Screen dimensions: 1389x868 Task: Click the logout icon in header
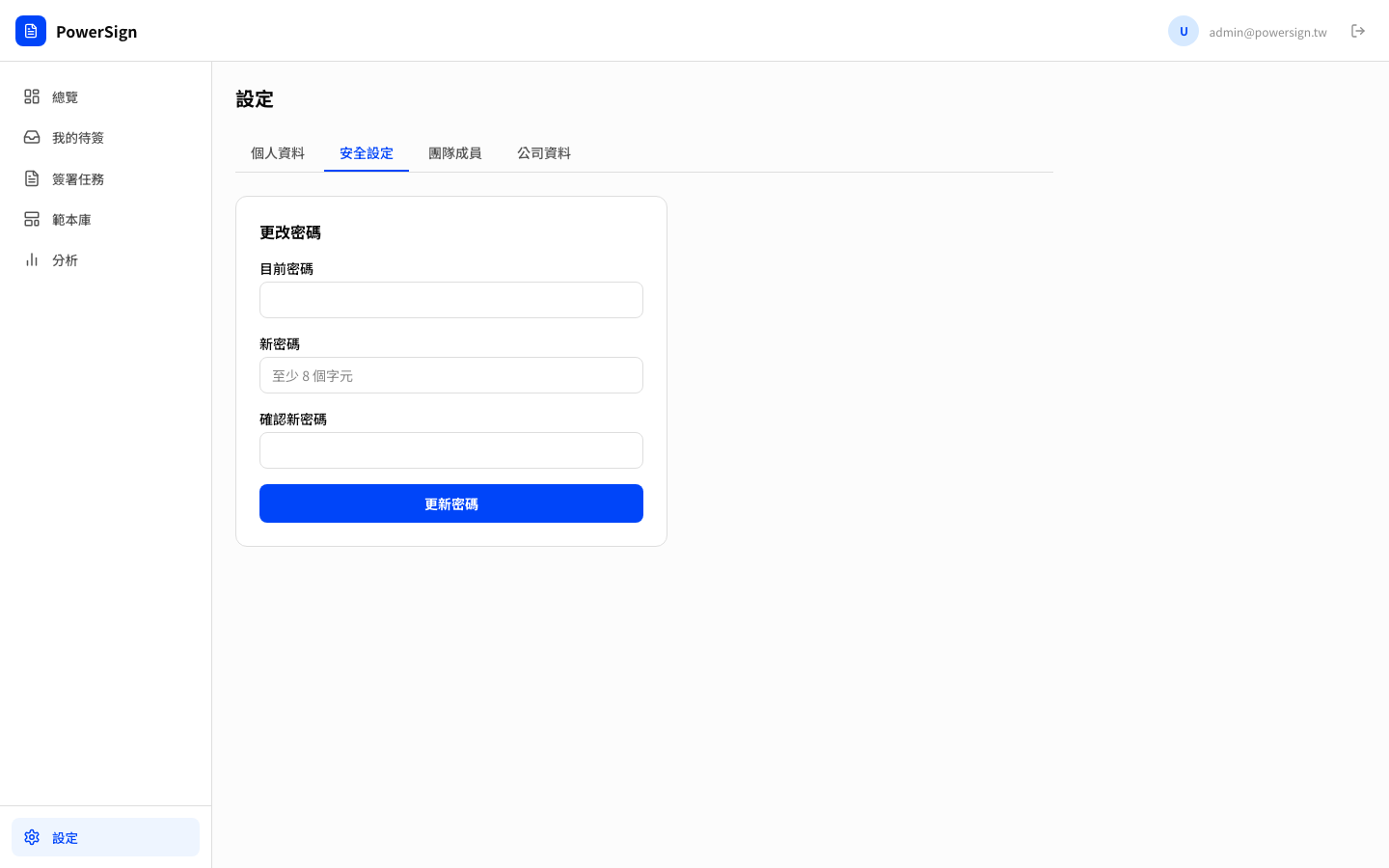tap(1358, 31)
